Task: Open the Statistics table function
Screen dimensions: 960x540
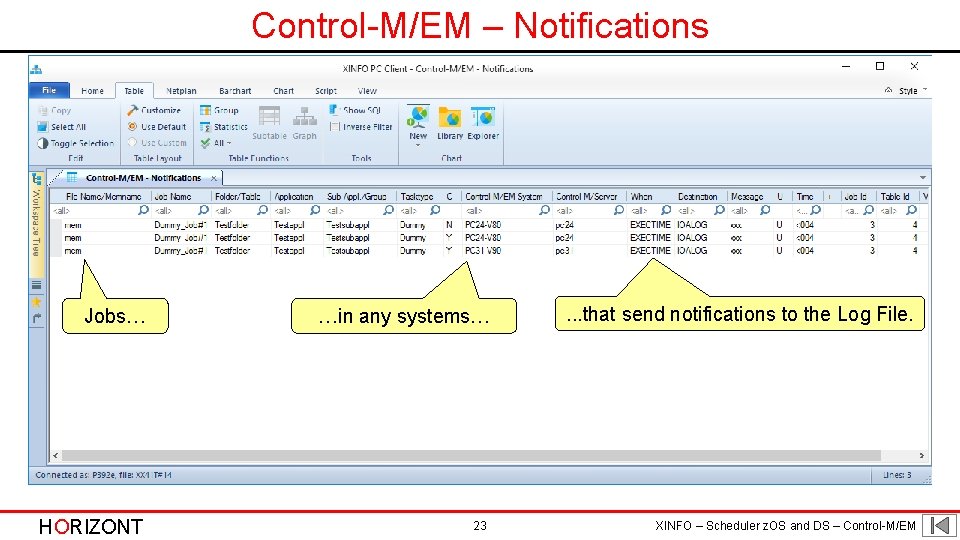Action: (x=223, y=127)
